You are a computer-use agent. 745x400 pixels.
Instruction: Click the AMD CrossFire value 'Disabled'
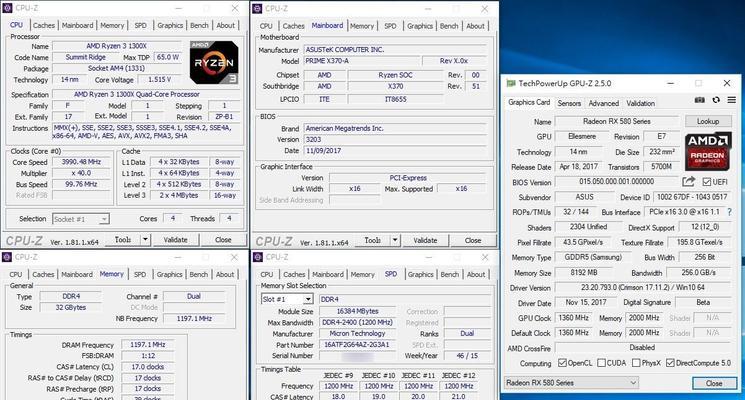642,348
